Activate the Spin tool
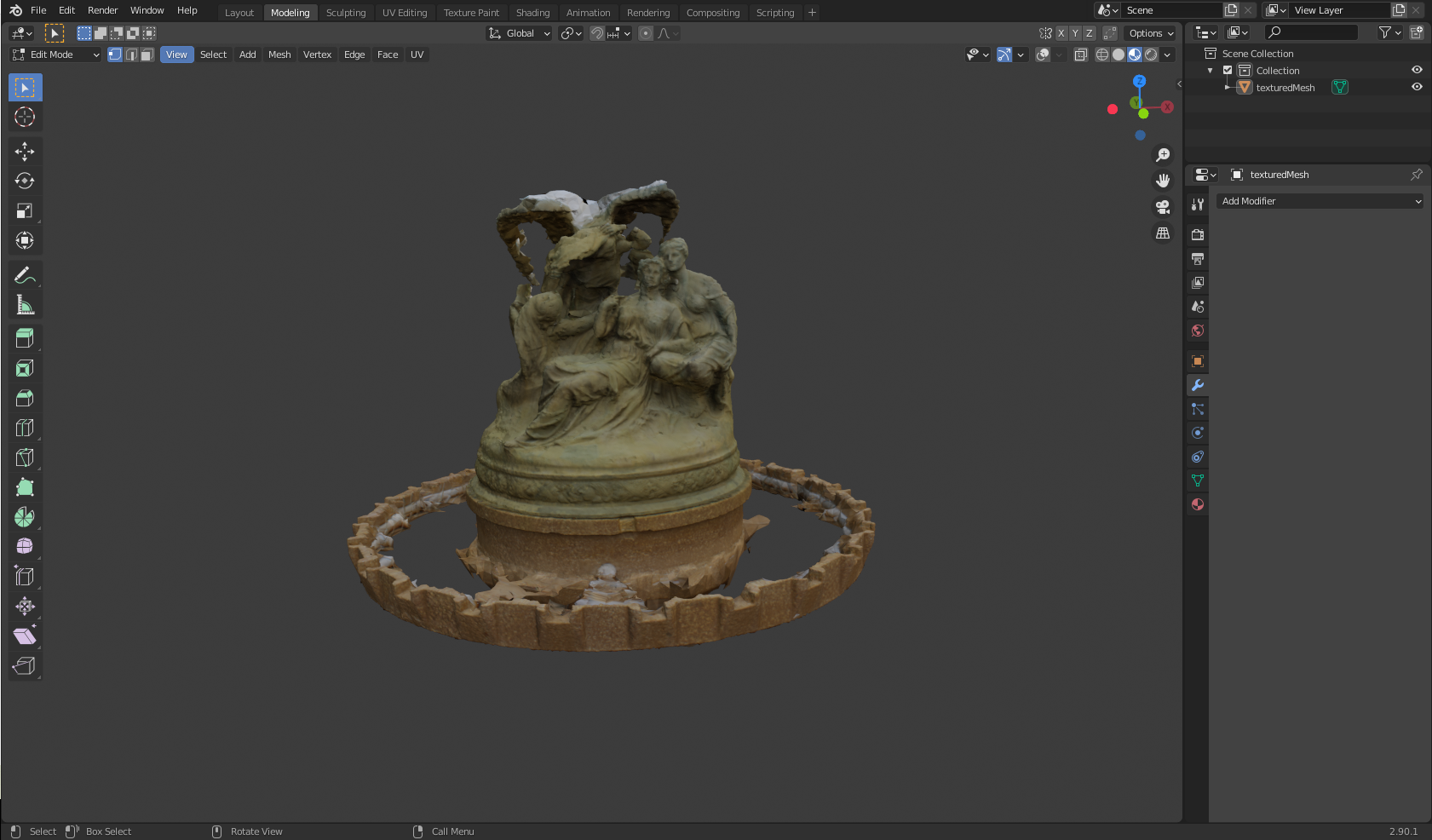This screenshot has height=840, width=1432. (x=25, y=517)
